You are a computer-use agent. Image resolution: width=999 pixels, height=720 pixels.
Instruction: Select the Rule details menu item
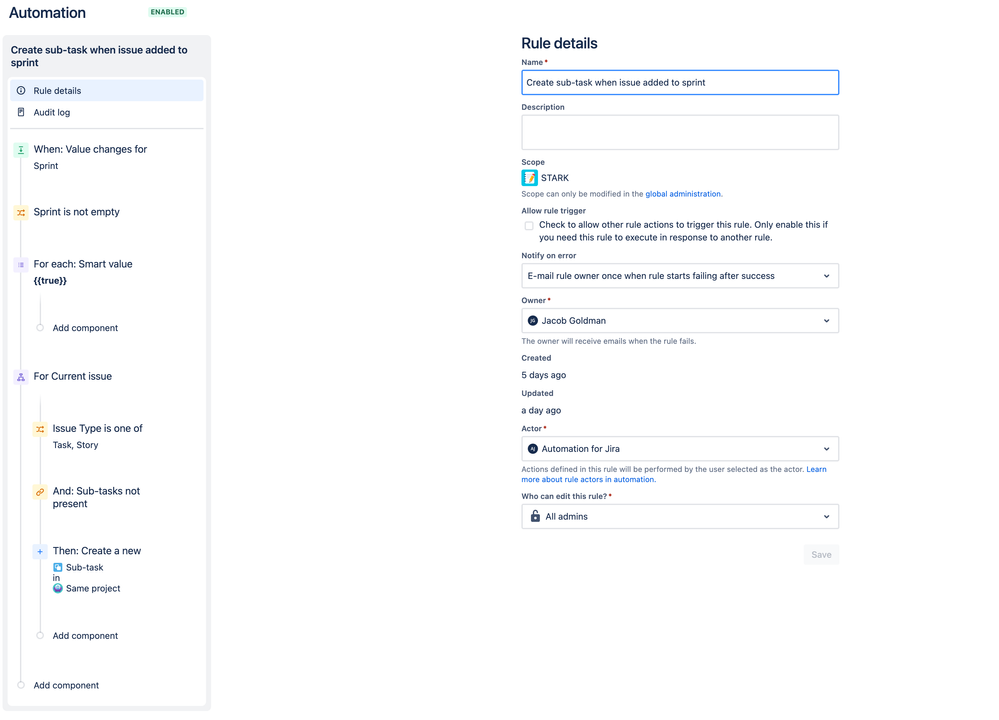[x=107, y=90]
